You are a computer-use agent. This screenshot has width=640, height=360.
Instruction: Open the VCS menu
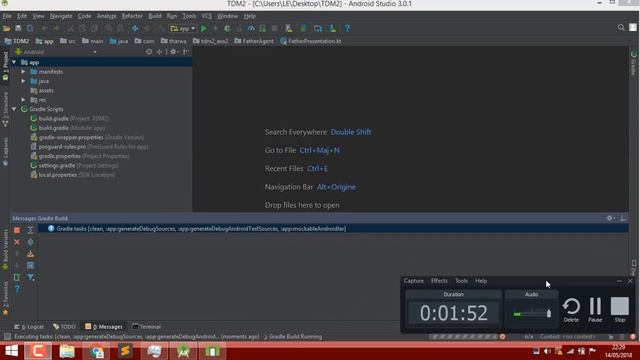207,16
